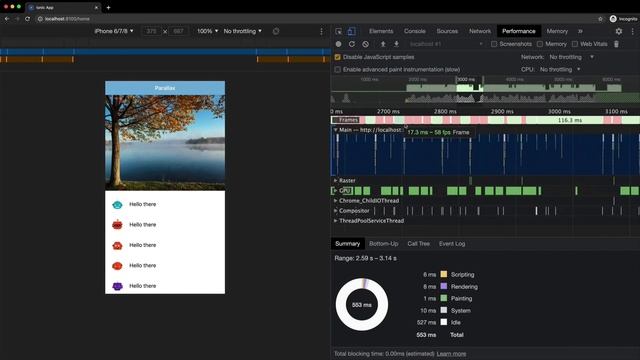Click the Record performance profile button
Viewport: 640px width, 360px height.
(338, 44)
